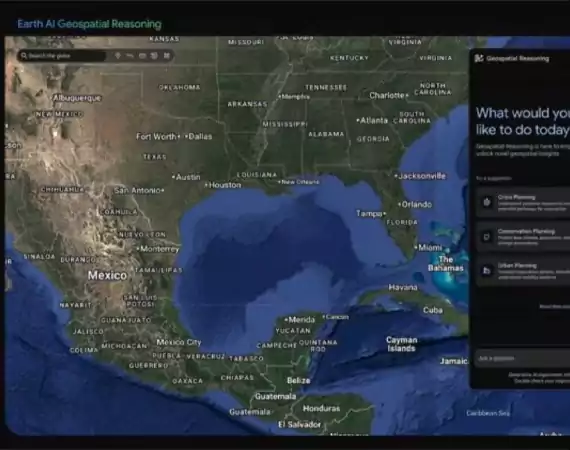Image resolution: width=570 pixels, height=450 pixels.
Task: Select the Atlanta city label
Action: coord(374,120)
